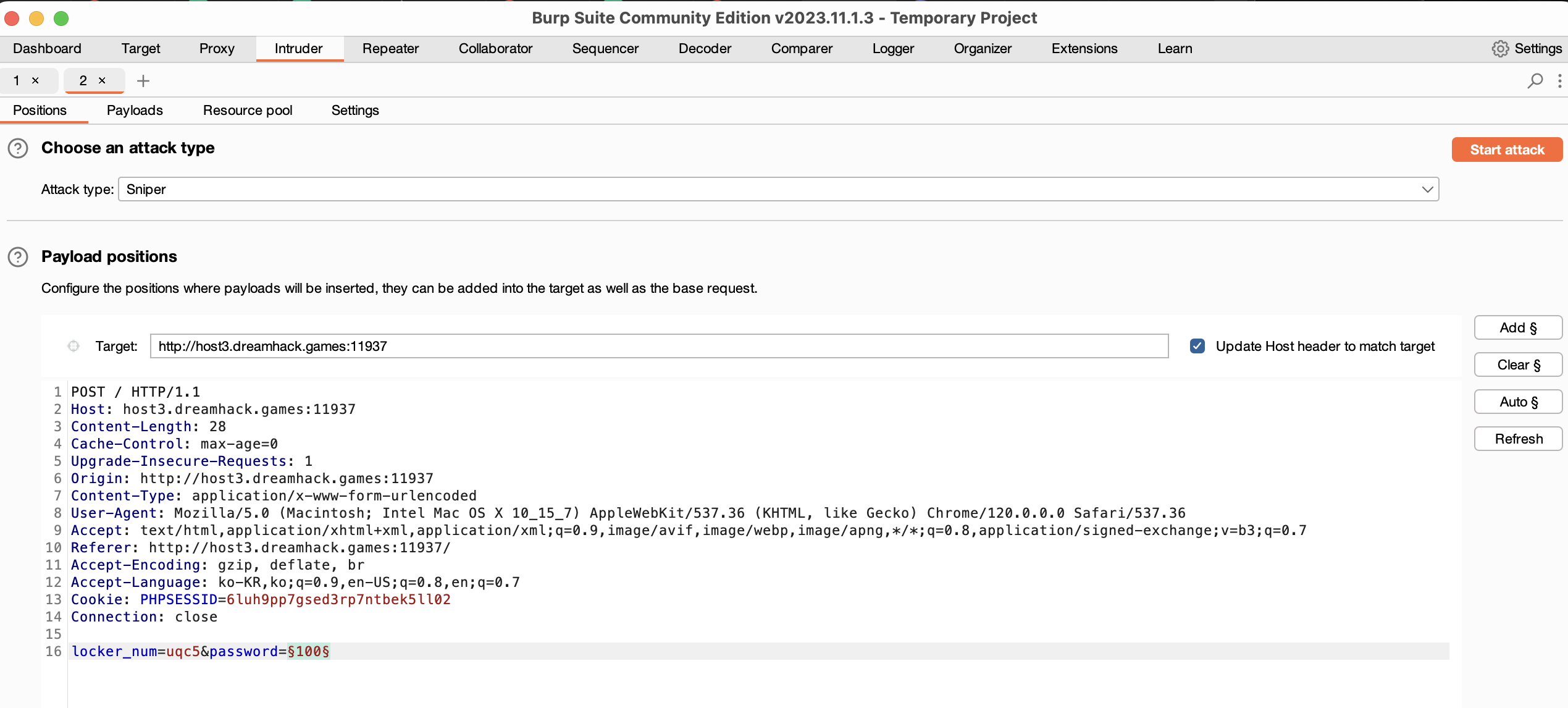This screenshot has width=1568, height=708.
Task: Click the Target URL input field
Action: pyautogui.click(x=659, y=346)
